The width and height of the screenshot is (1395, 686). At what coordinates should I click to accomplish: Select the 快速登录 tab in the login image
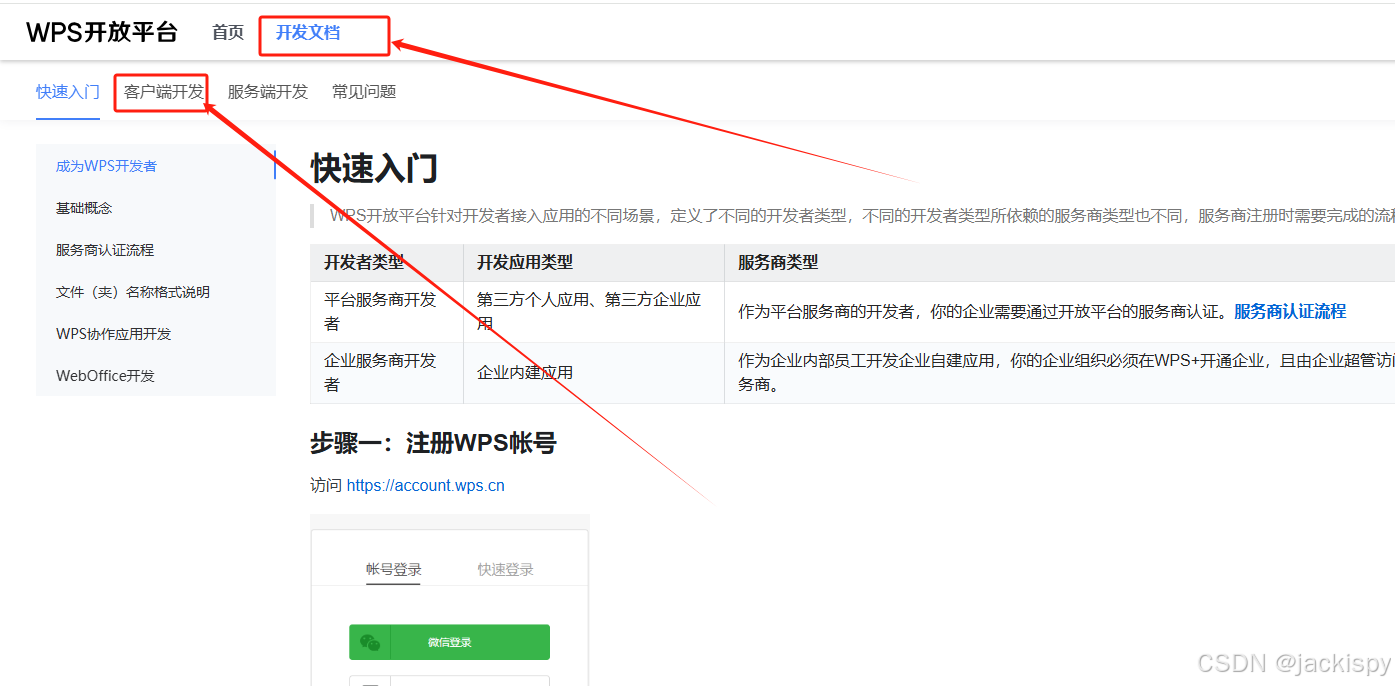505,570
